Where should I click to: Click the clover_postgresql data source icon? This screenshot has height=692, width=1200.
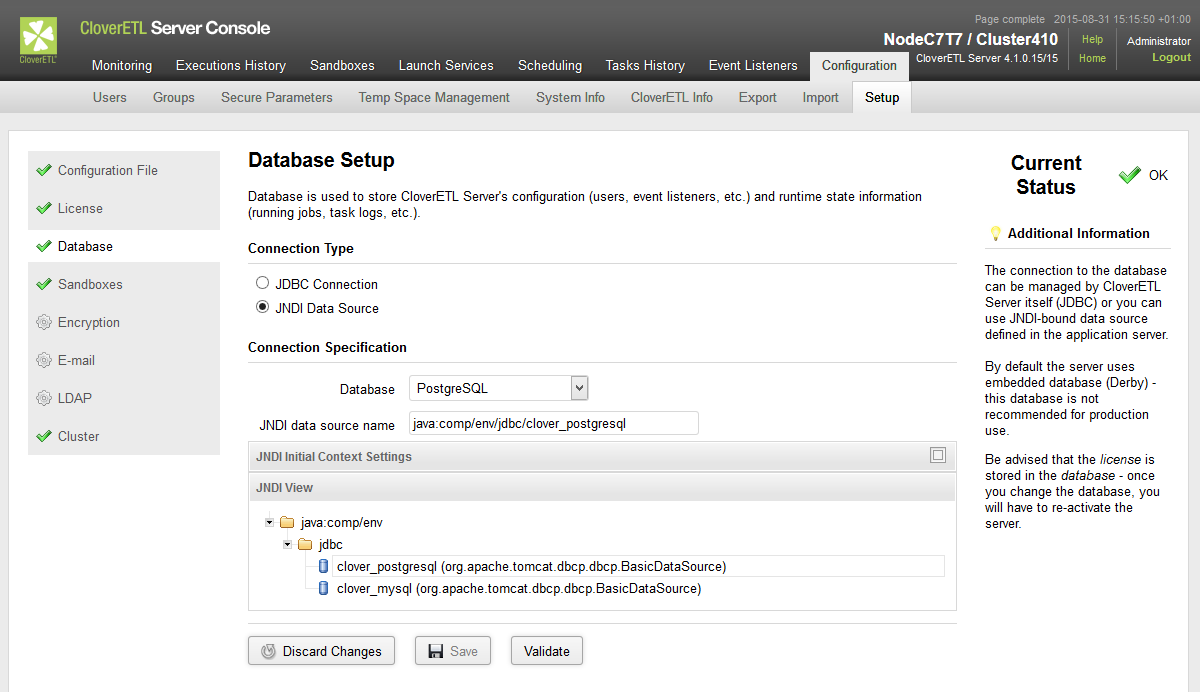pos(324,566)
